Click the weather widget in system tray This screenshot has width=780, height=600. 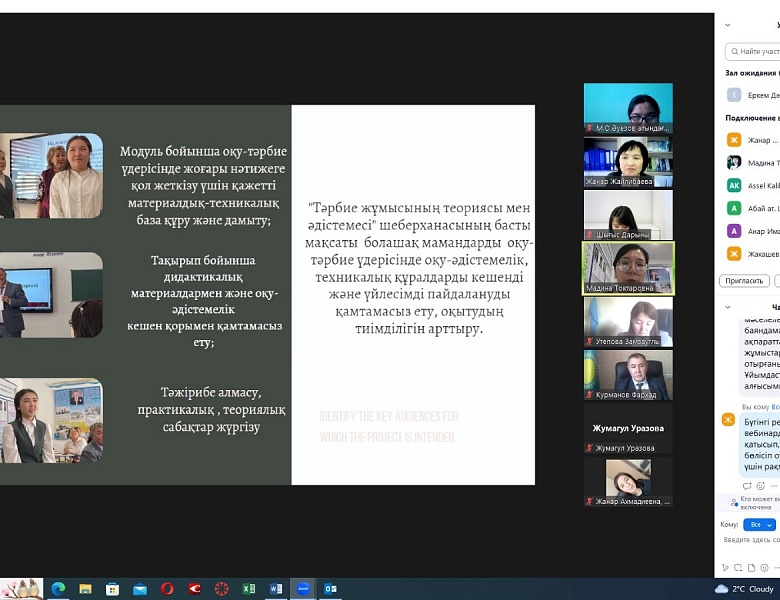(746, 589)
